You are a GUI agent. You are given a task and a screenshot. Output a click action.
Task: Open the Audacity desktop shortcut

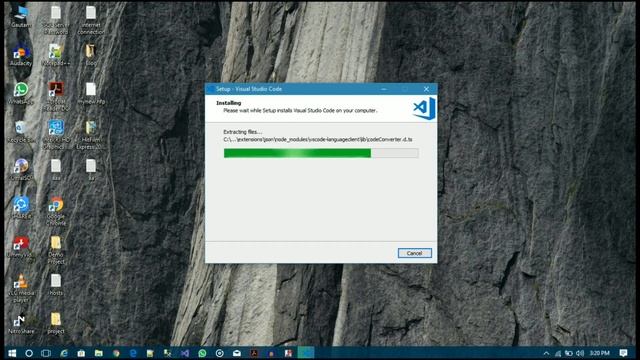click(21, 56)
